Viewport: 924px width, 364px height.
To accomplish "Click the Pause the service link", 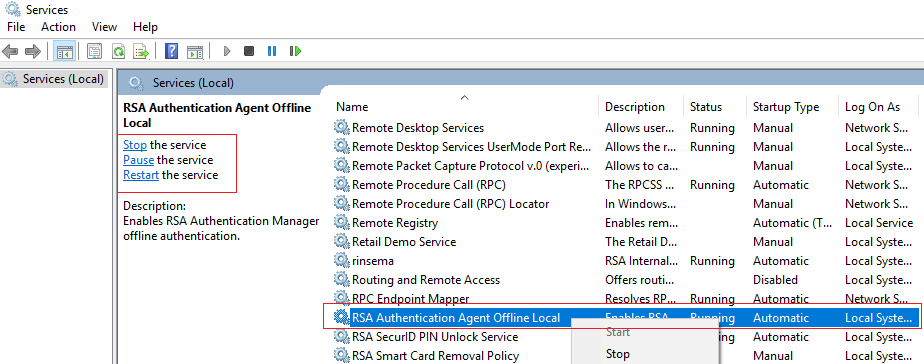I will click(x=138, y=160).
